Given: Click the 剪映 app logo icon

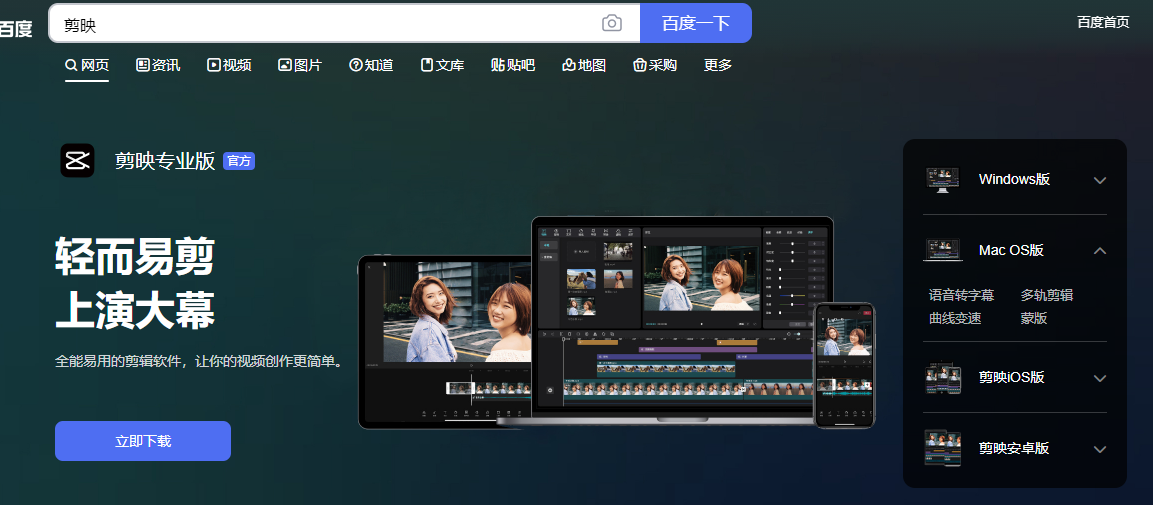Looking at the screenshot, I should coord(77,160).
